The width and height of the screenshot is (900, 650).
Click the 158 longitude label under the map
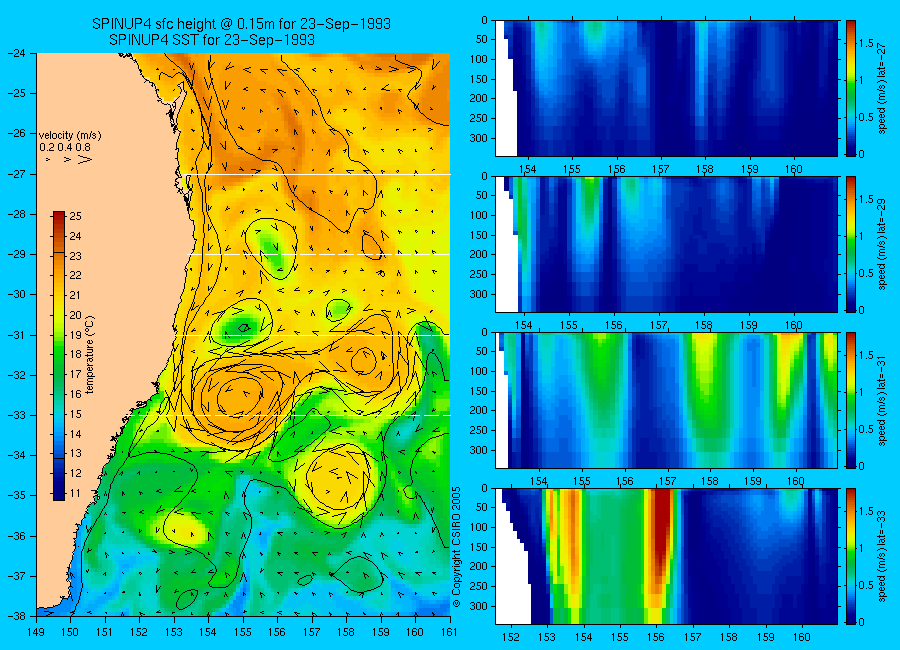pos(346,632)
